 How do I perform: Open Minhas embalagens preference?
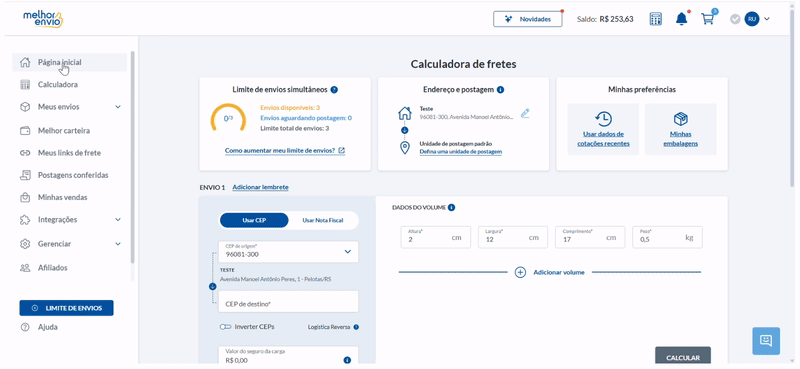click(x=681, y=129)
